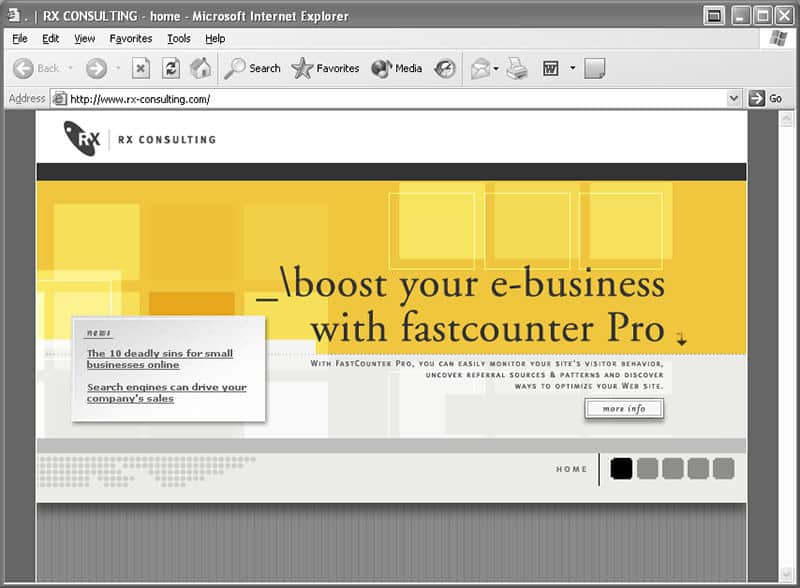This screenshot has width=800, height=588.
Task: Open the Mail dropdown arrow
Action: click(x=496, y=68)
